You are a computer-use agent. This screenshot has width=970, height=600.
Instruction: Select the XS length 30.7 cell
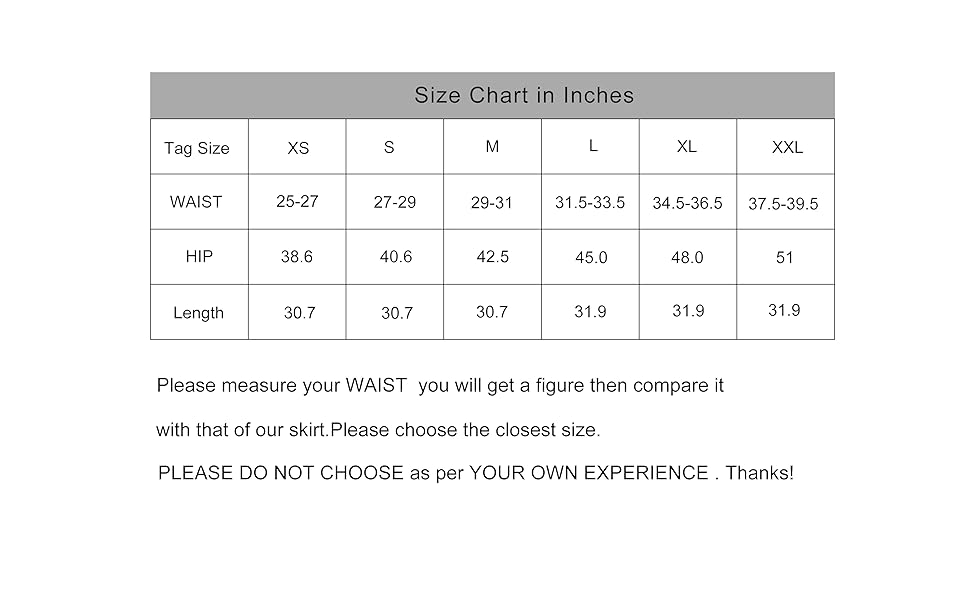pos(299,313)
